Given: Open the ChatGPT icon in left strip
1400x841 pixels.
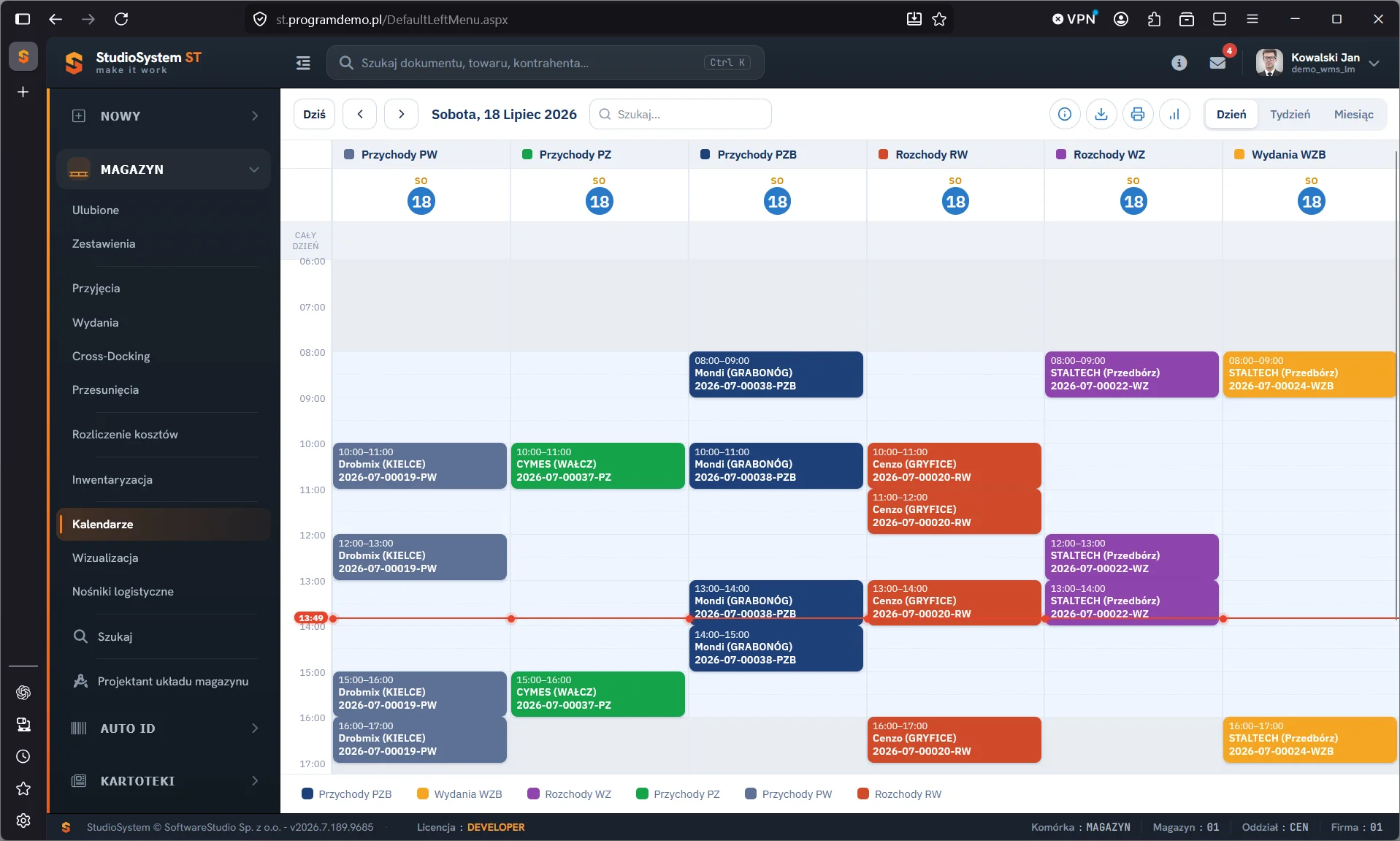Looking at the screenshot, I should 23,692.
